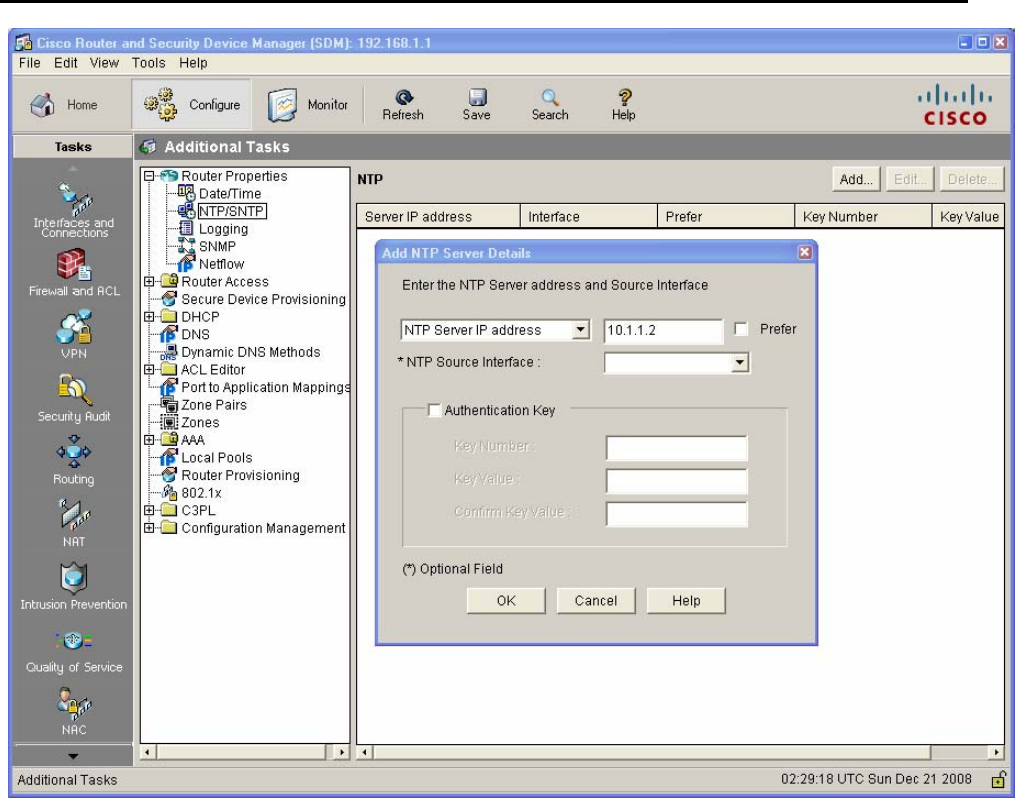Select Port to Application Mappings node
This screenshot has height=798, width=1015.
click(x=265, y=387)
